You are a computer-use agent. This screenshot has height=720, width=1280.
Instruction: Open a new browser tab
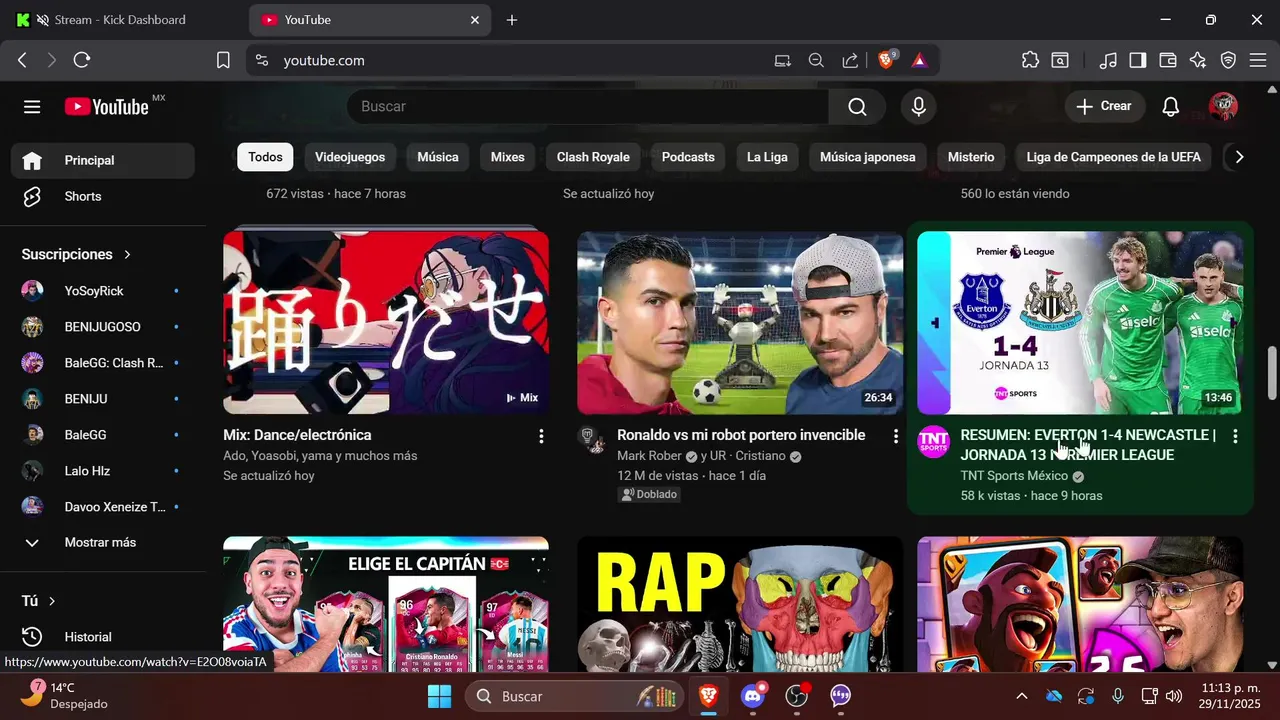(512, 20)
